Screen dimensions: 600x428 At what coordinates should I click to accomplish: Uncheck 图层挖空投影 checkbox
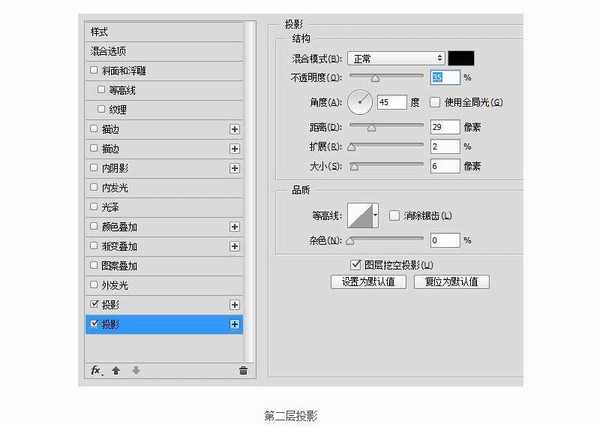tap(356, 264)
